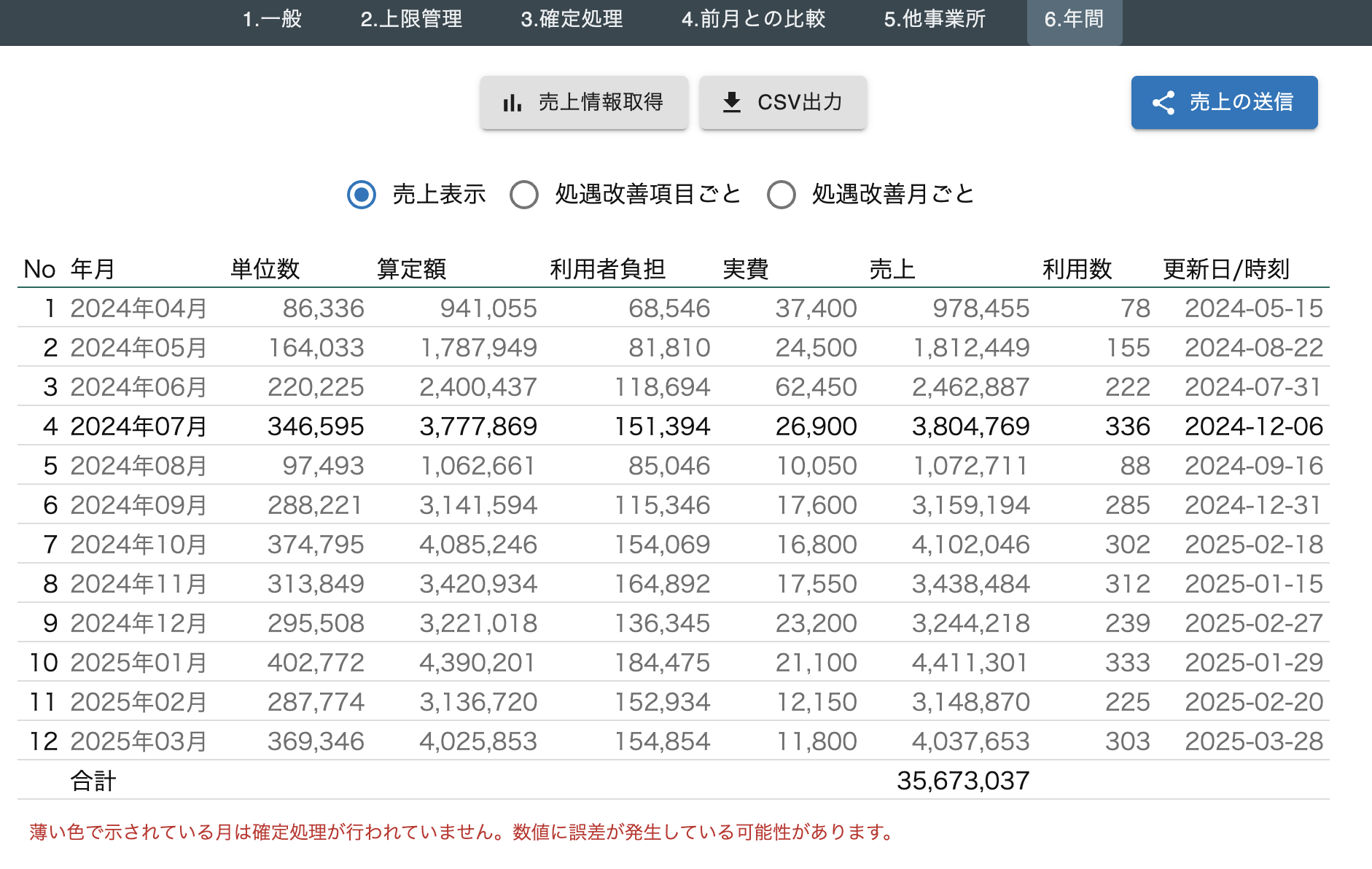The width and height of the screenshot is (1372, 869).
Task: Select the 処遇改善項目ごと radio button
Action: point(524,195)
